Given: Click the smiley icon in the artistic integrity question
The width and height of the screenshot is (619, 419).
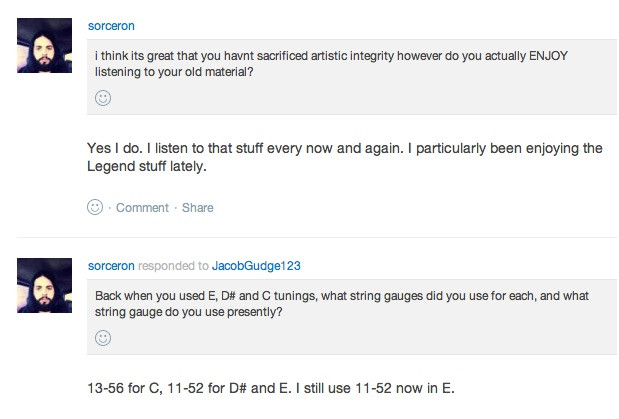Looking at the screenshot, I should [x=102, y=98].
